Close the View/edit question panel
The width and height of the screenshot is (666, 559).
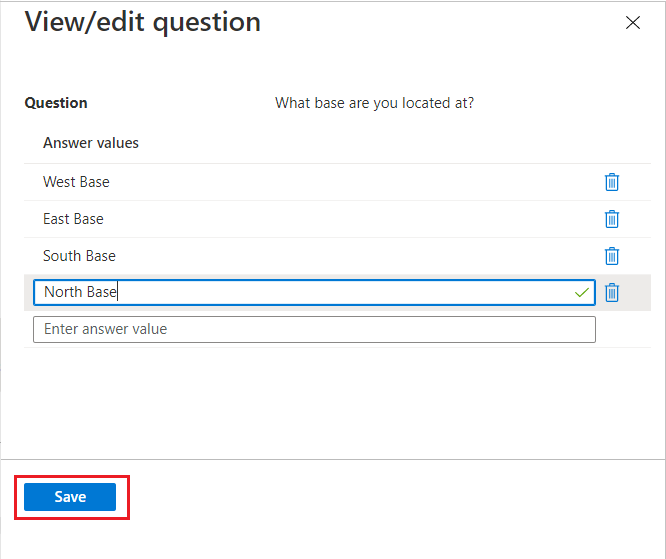[632, 23]
